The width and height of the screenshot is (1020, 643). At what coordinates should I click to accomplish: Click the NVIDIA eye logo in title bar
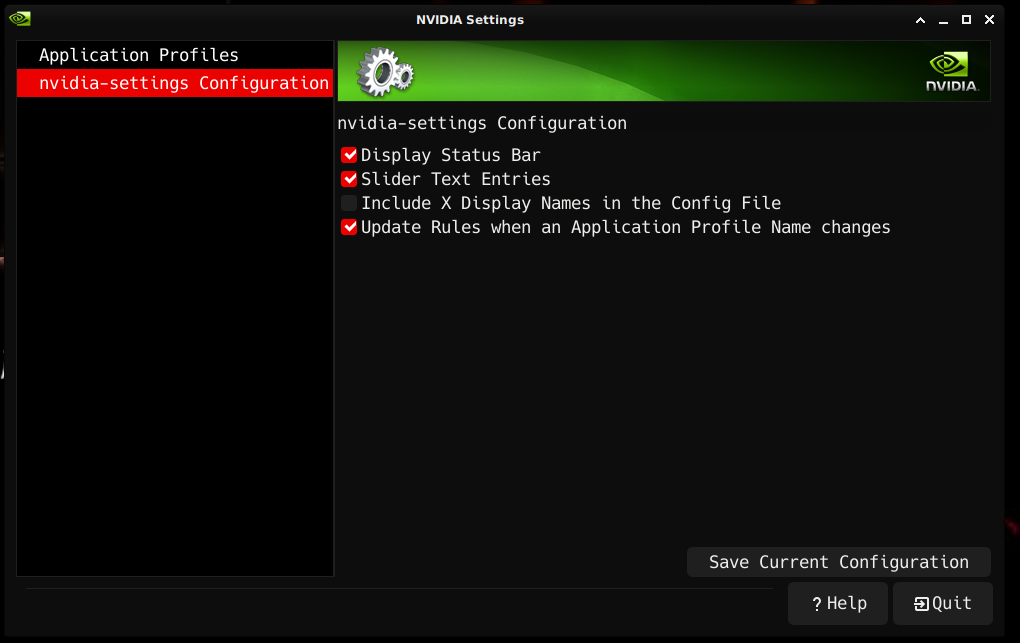20,19
